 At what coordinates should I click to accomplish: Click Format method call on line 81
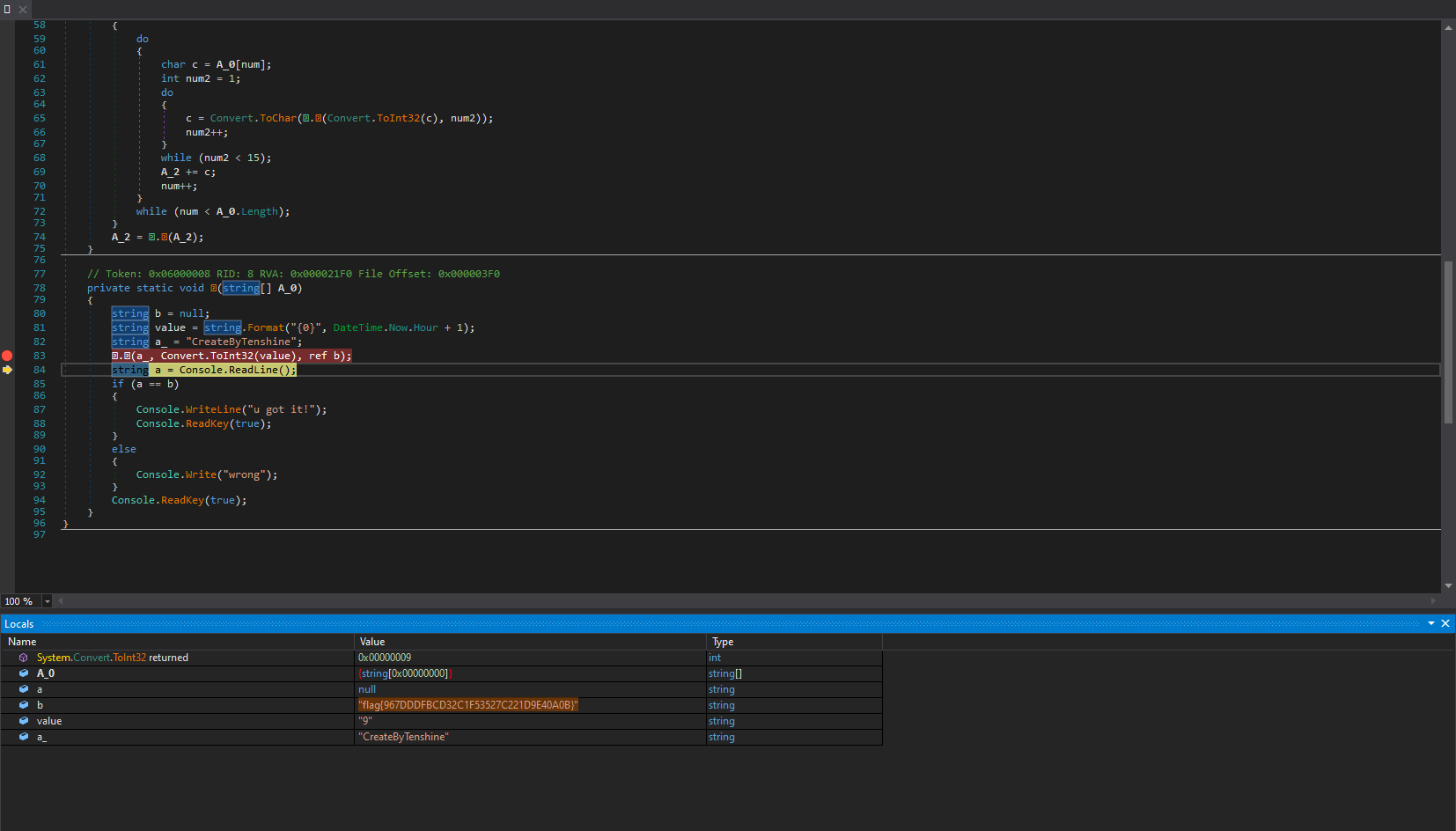(x=266, y=327)
